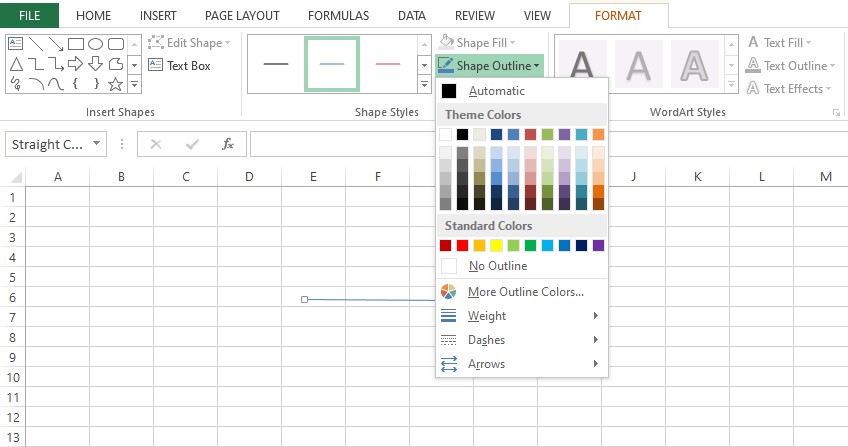Click the formula bar Enter checkmark icon
Image resolution: width=848 pixels, height=447 pixels.
[191, 144]
